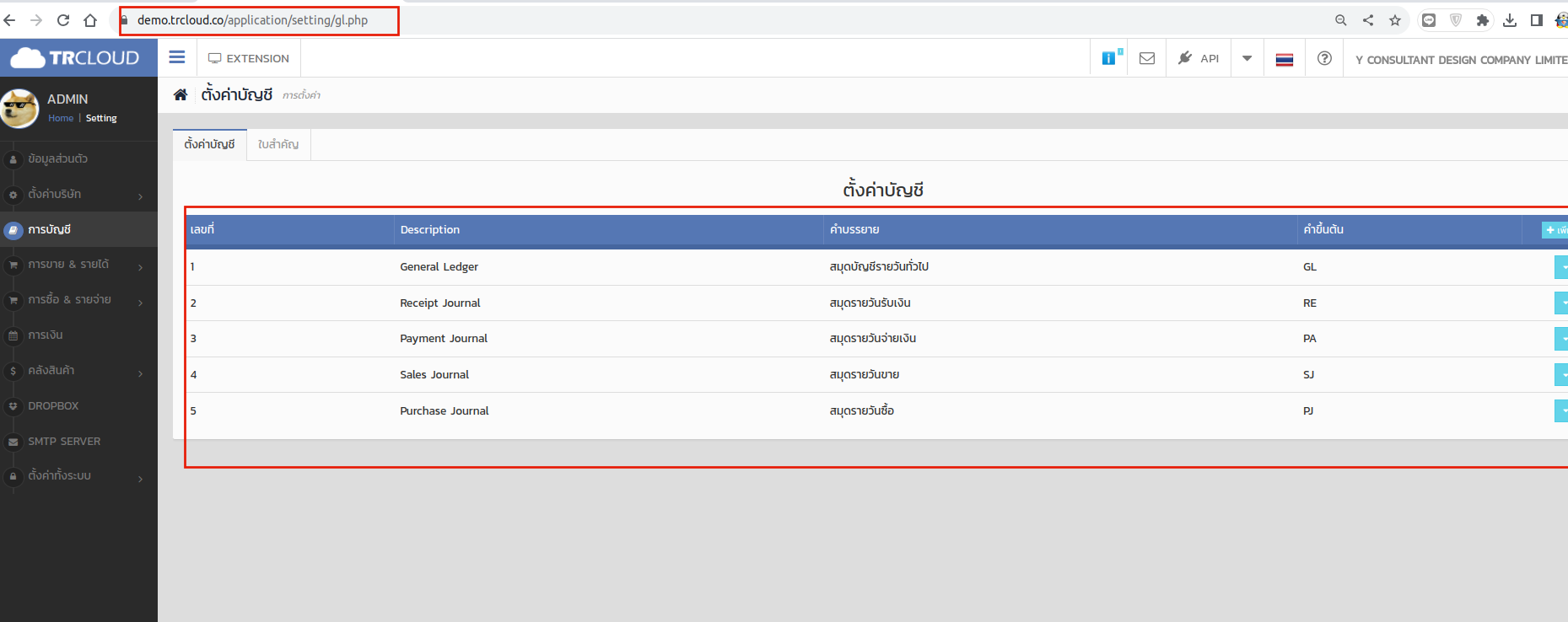Expand ตั้งค่าบริษัท sidebar menu
Image resolution: width=1568 pixels, height=622 pixels.
tap(78, 194)
